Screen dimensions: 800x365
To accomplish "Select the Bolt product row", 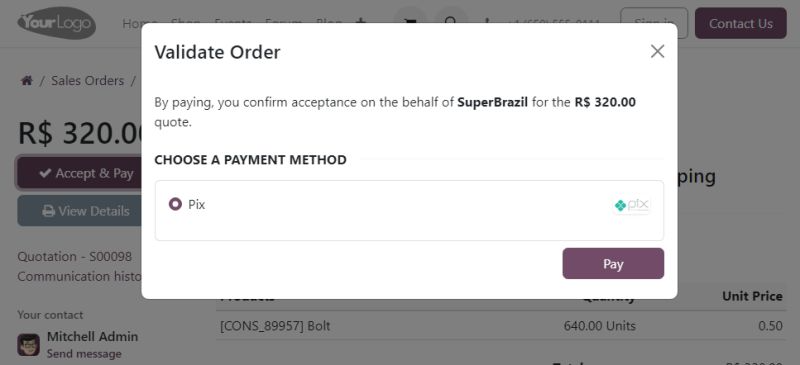I will [x=501, y=326].
